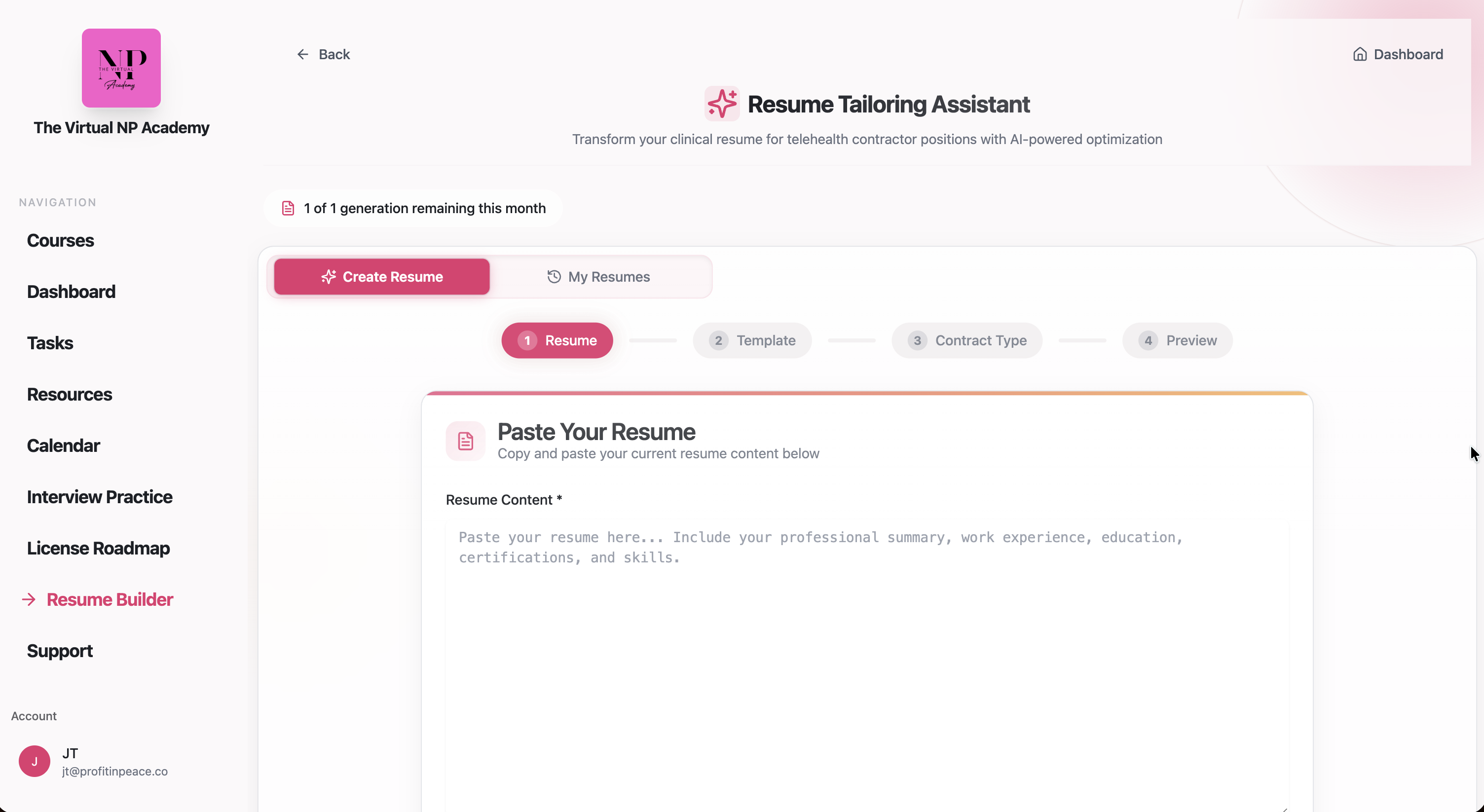Navigate to Courses in the sidebar
The width and height of the screenshot is (1484, 812).
tap(61, 241)
